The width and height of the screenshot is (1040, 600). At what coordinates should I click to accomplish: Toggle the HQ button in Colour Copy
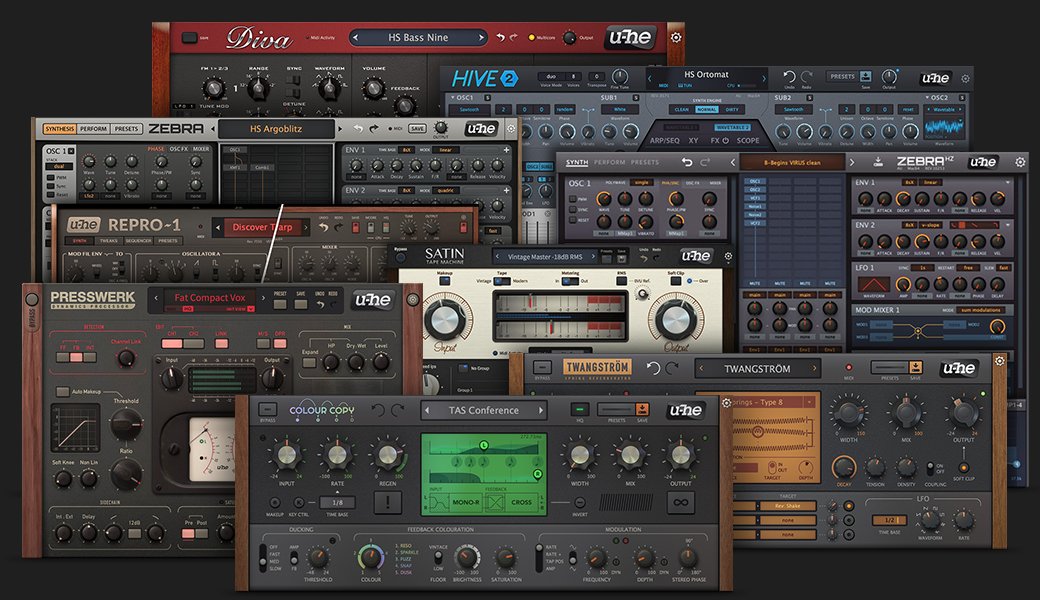(579, 409)
